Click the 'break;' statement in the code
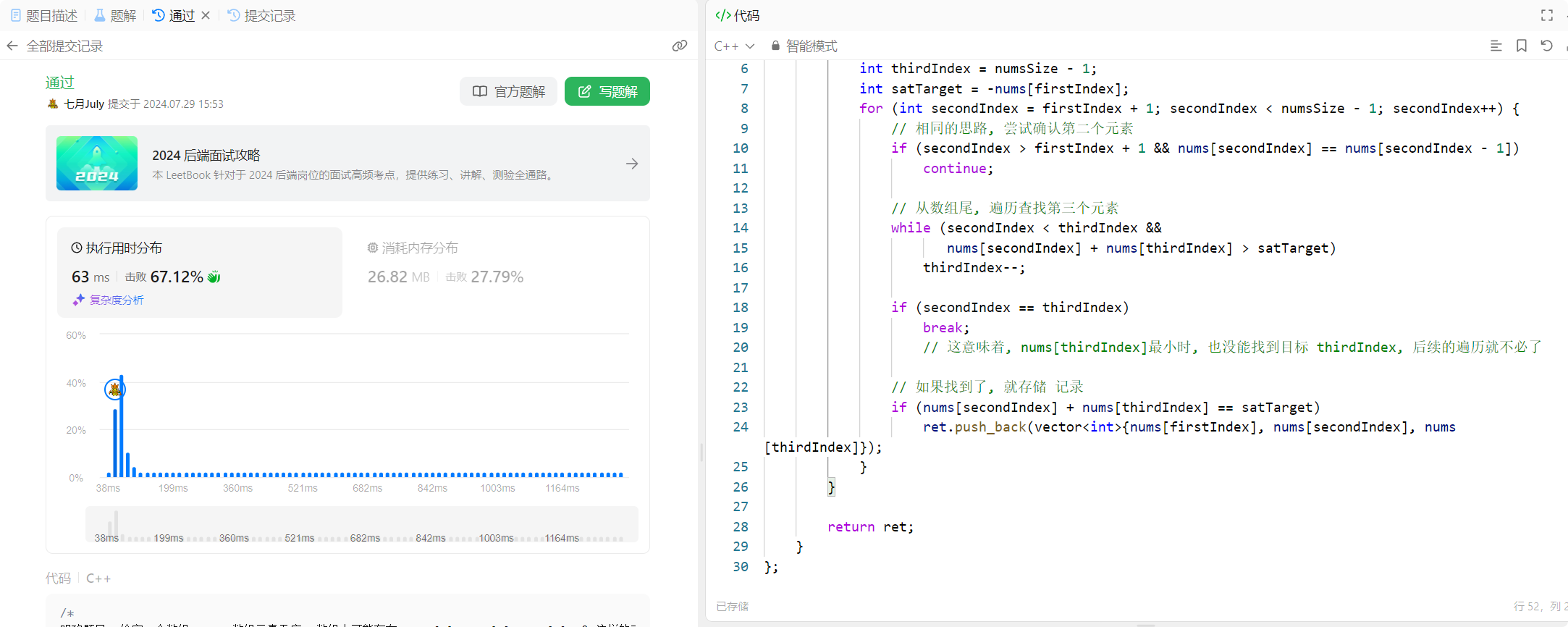This screenshot has width=1568, height=627. tap(946, 328)
